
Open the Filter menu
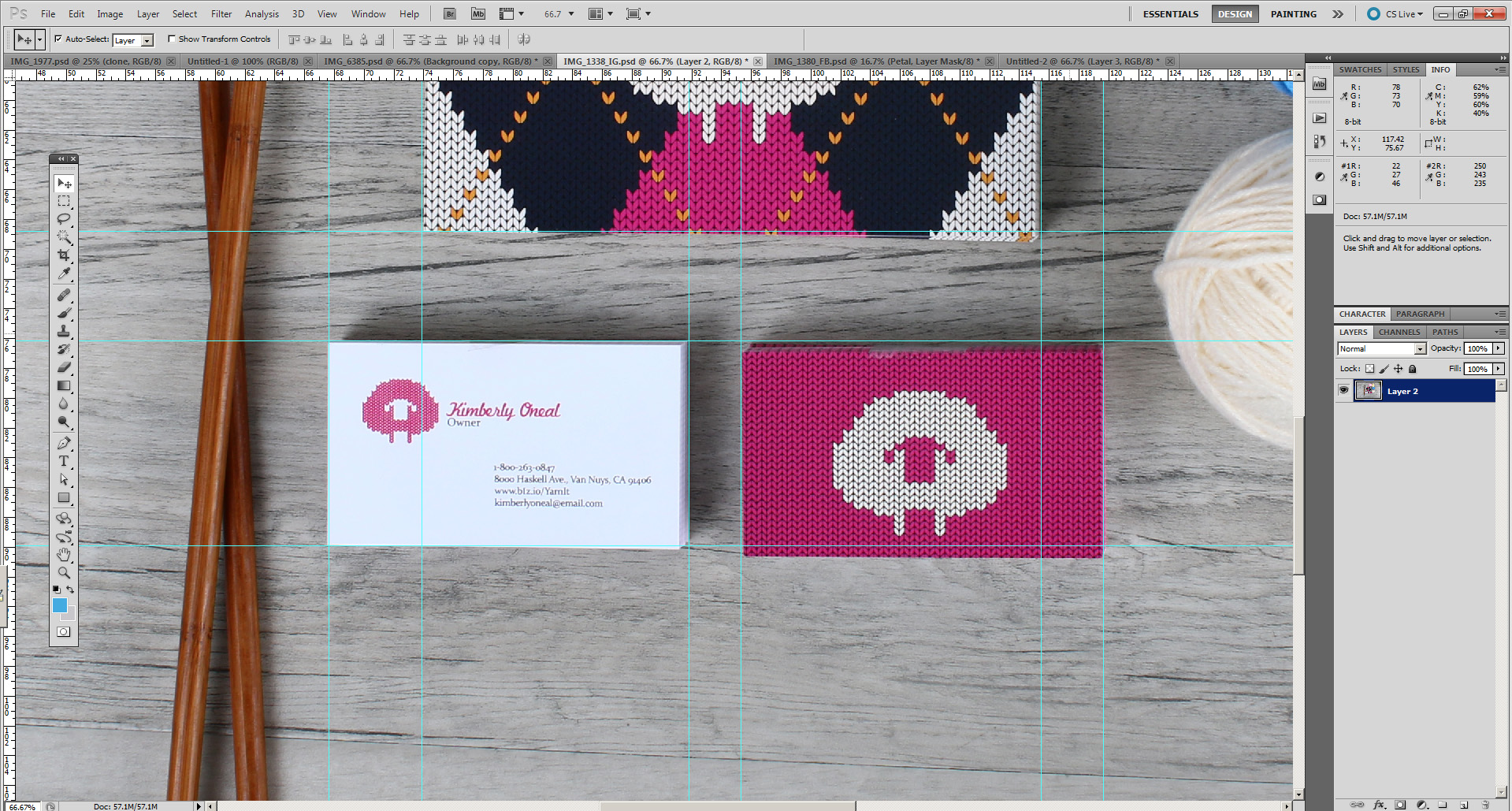pos(221,13)
